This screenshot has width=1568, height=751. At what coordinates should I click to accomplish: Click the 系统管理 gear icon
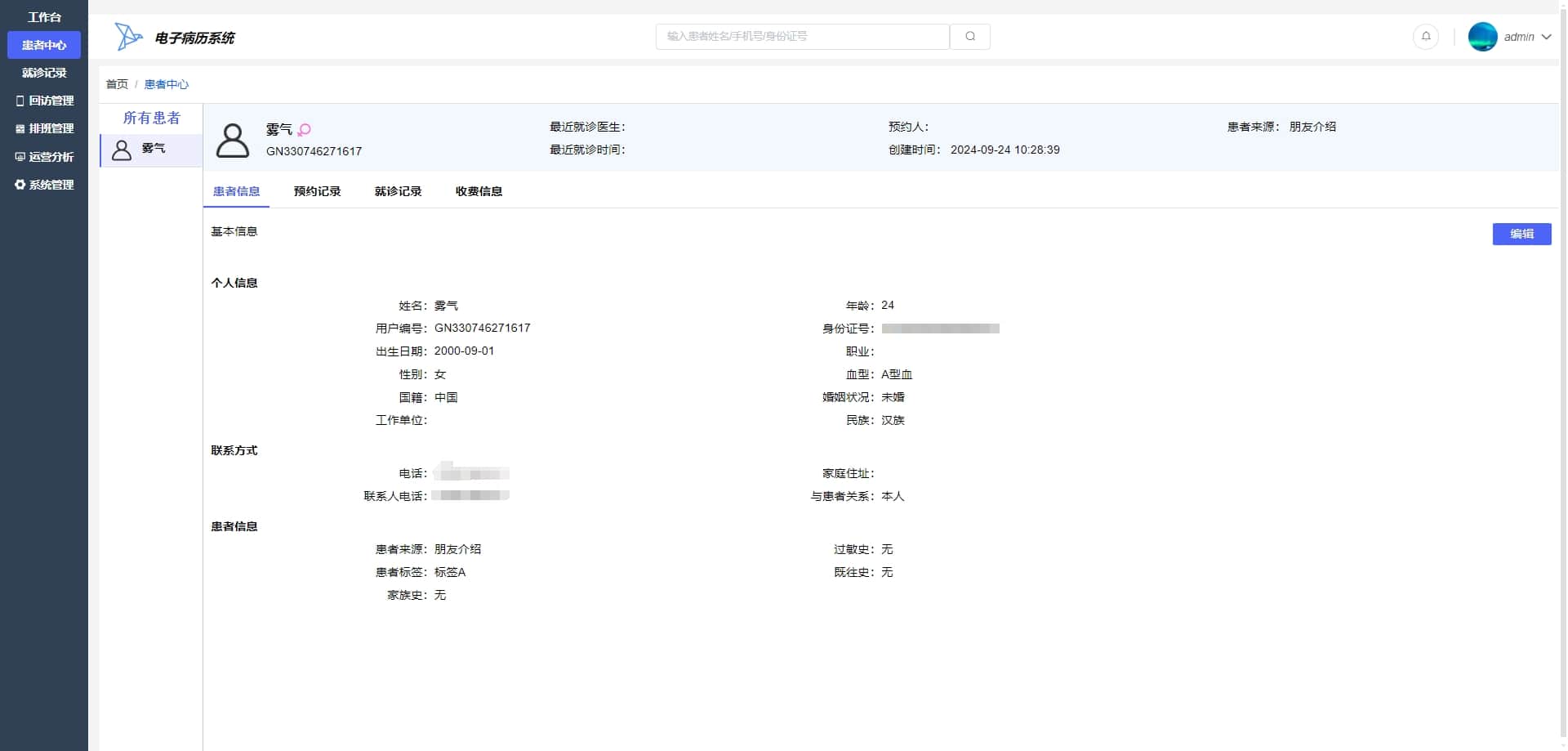pyautogui.click(x=20, y=185)
